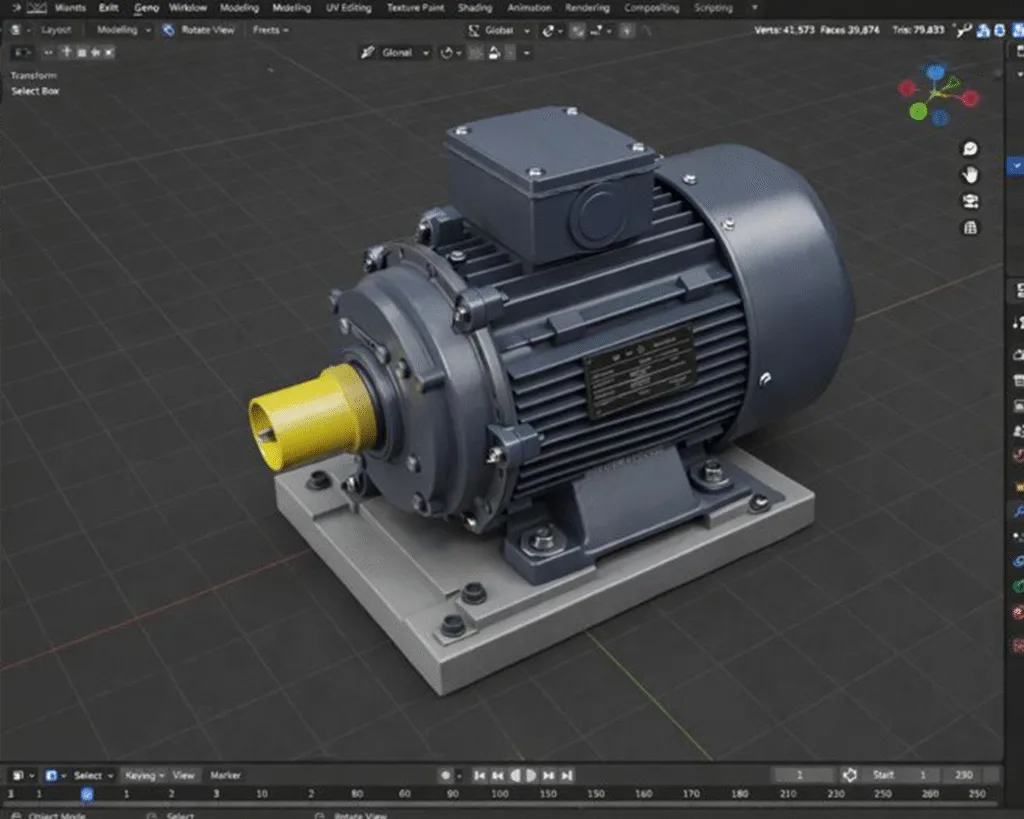Image resolution: width=1024 pixels, height=819 pixels.
Task: Toggle the snapping button in header
Action: (x=577, y=30)
